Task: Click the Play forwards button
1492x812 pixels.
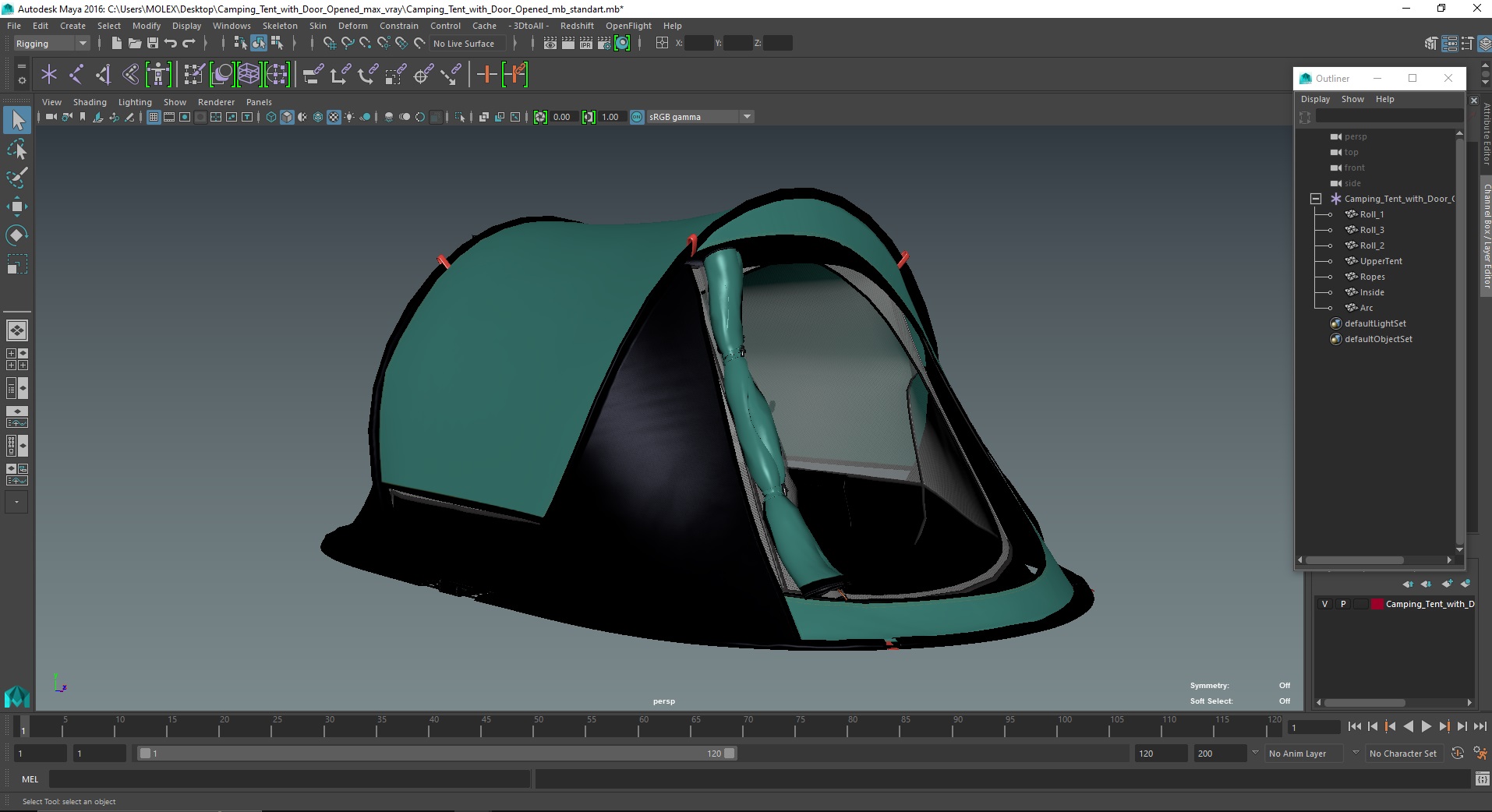Action: (x=1426, y=726)
